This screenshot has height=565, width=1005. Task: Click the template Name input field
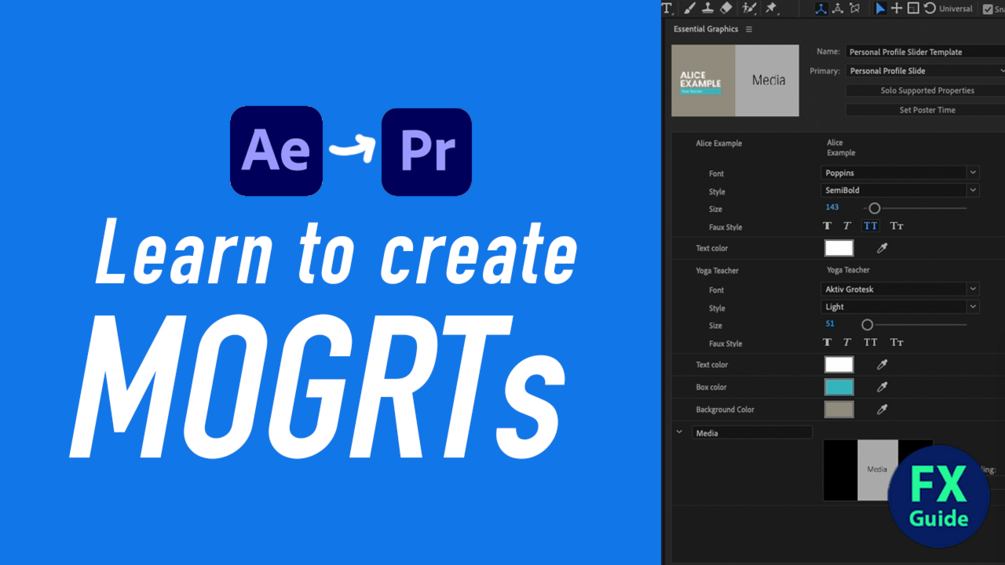click(925, 52)
